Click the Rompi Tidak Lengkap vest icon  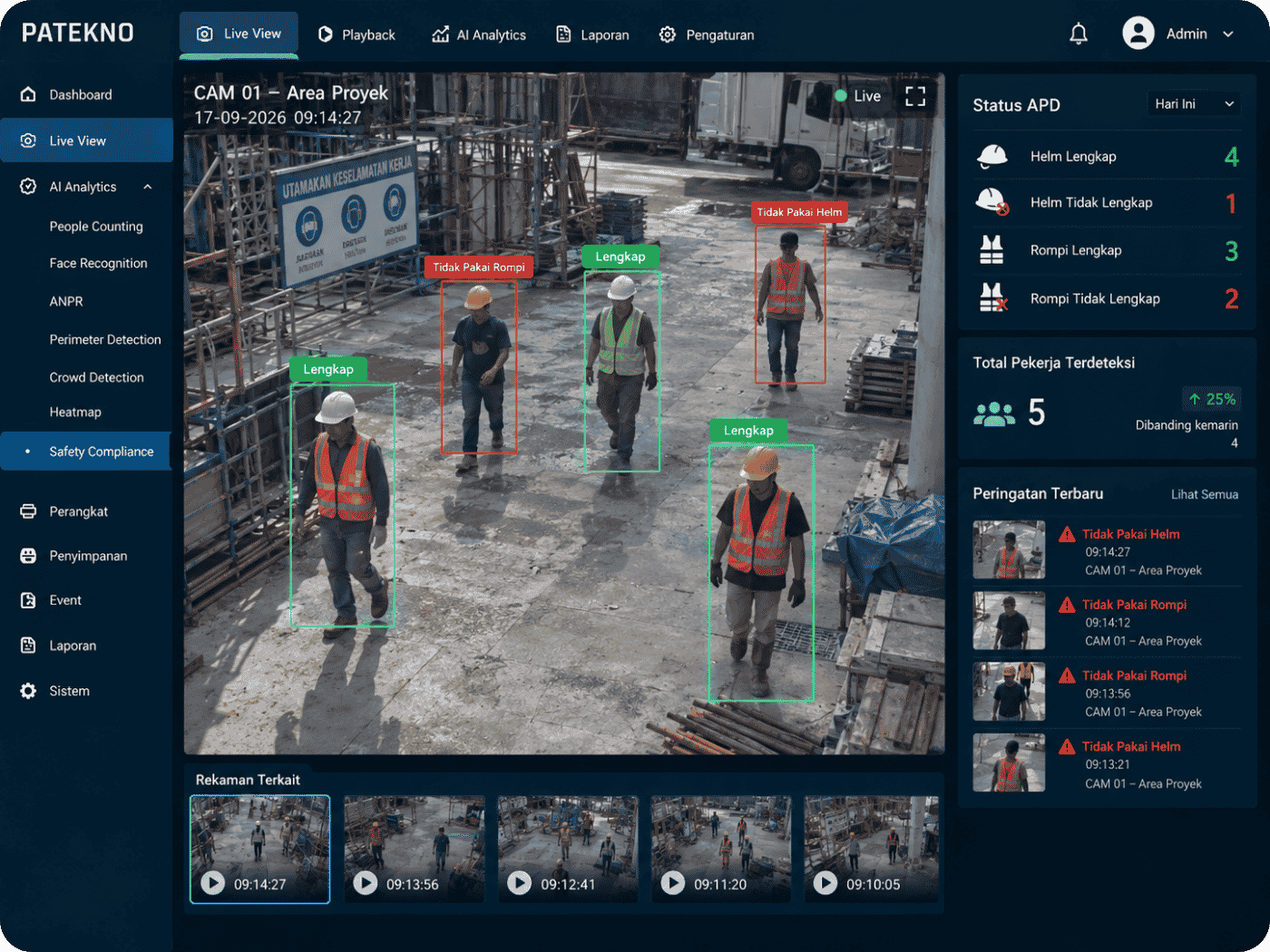993,297
